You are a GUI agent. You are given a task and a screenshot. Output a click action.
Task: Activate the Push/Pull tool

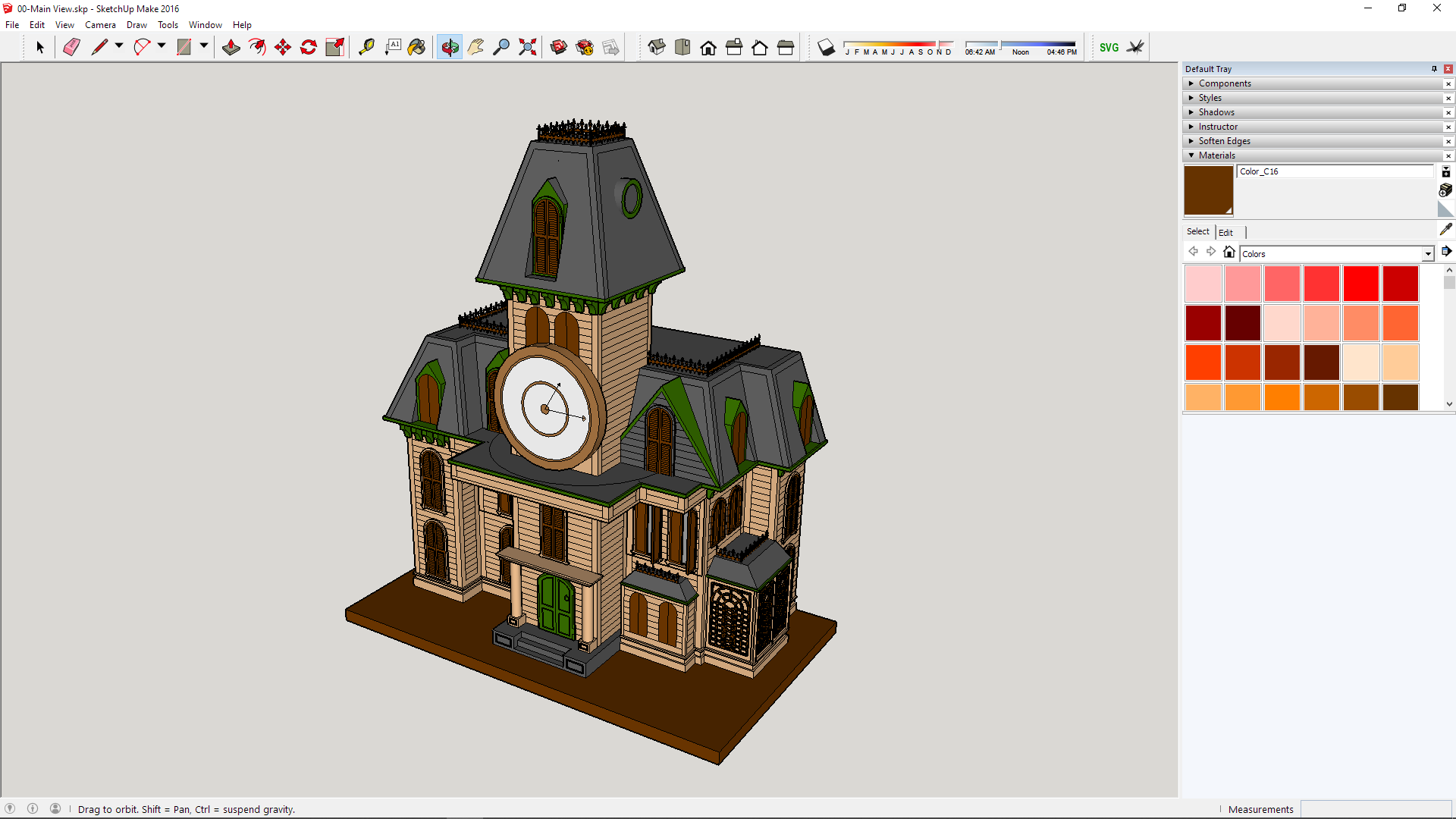231,47
